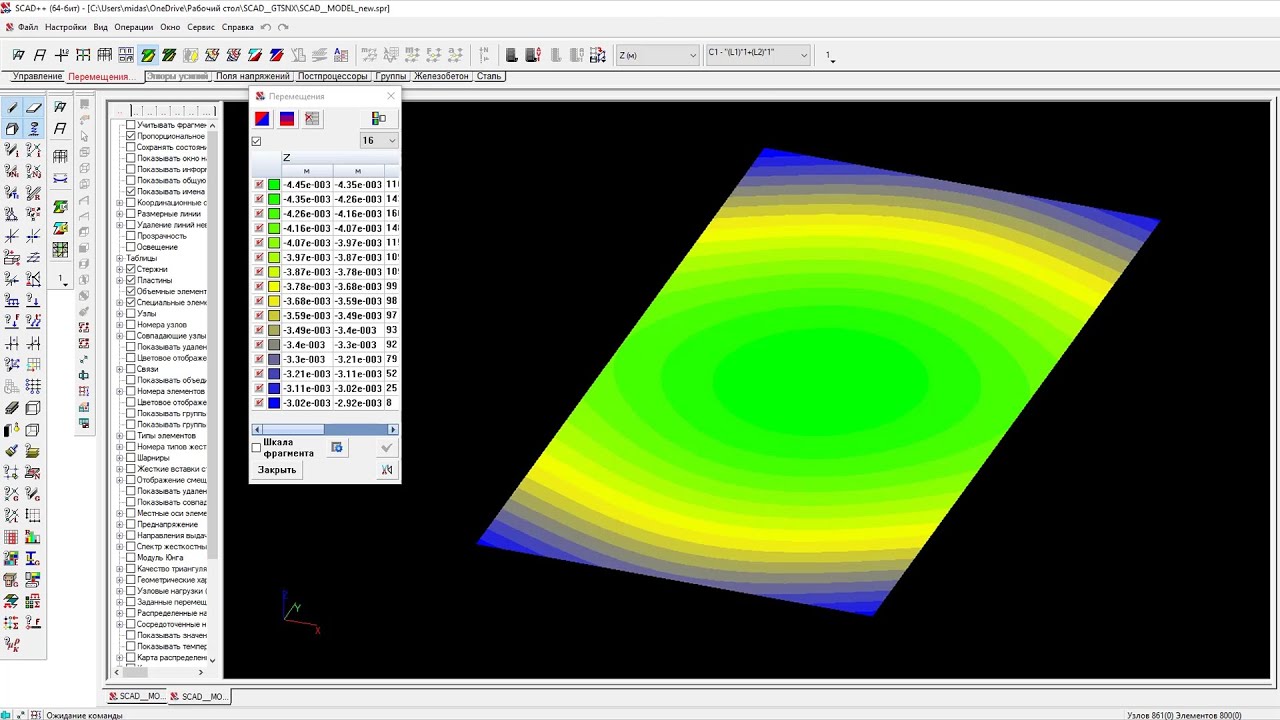Screen dimensions: 1280x720
Task: Open the Файл menu
Action: click(x=28, y=27)
